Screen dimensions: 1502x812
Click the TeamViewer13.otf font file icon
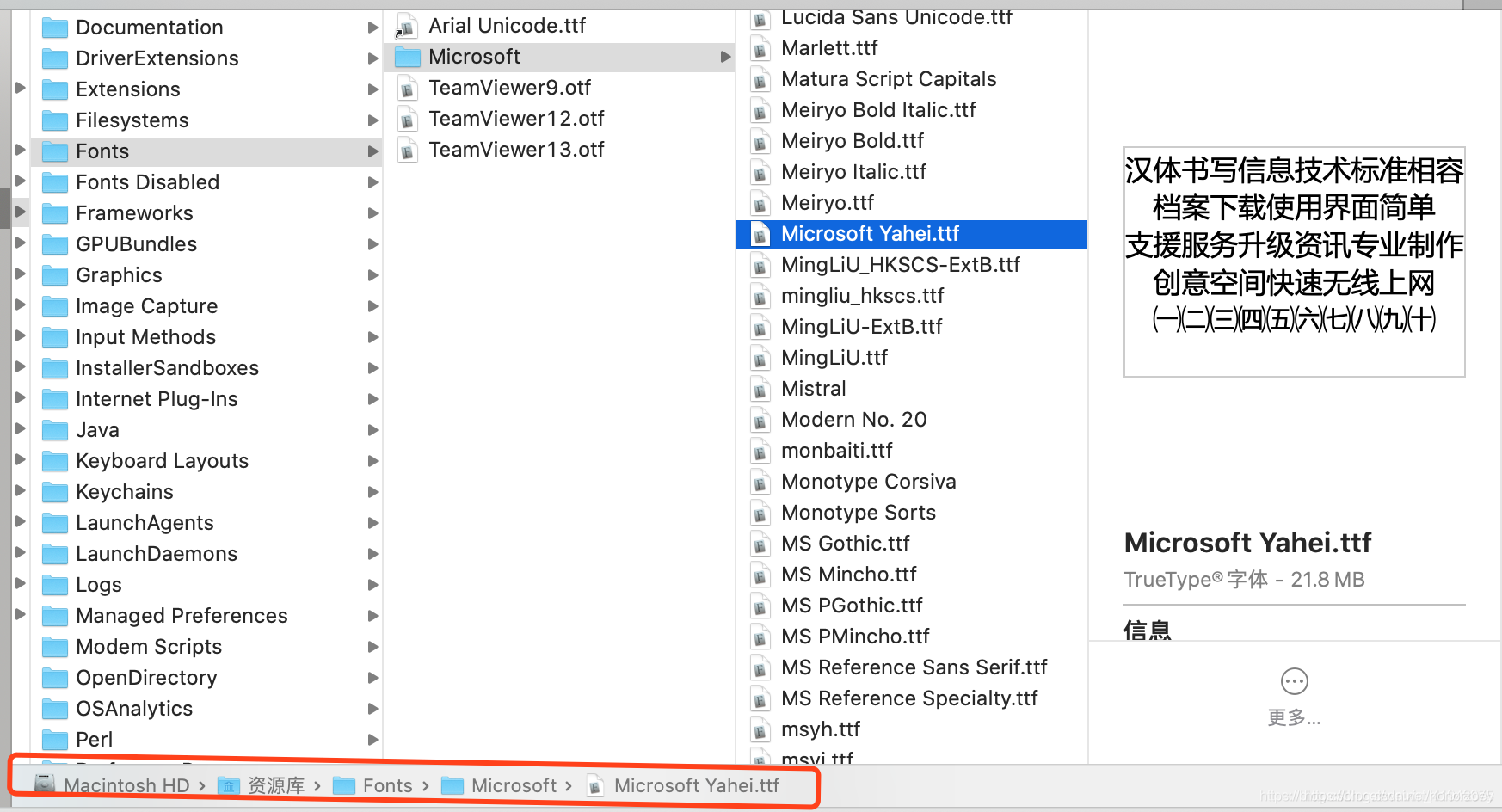408,150
